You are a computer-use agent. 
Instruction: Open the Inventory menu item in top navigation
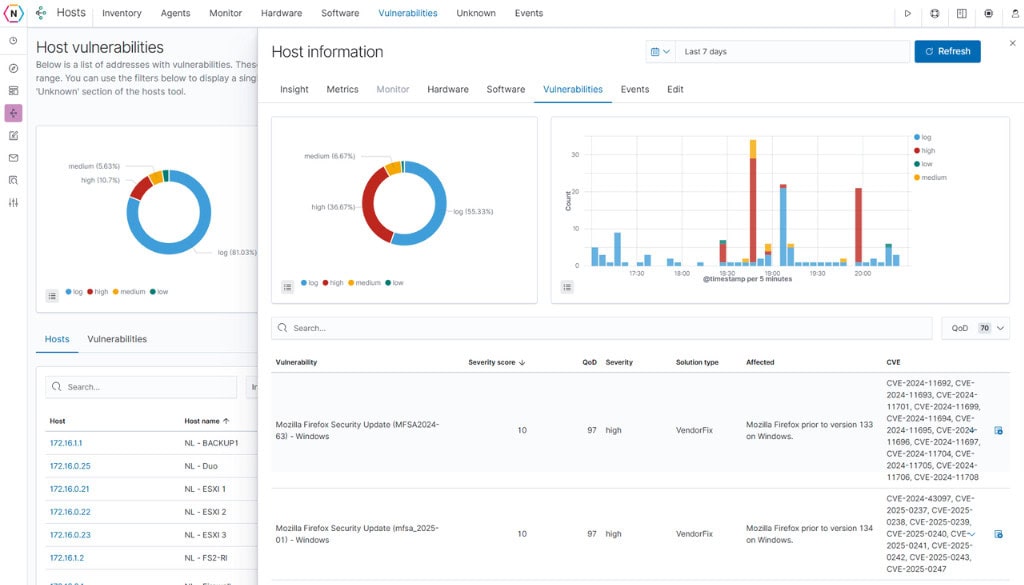pos(122,14)
